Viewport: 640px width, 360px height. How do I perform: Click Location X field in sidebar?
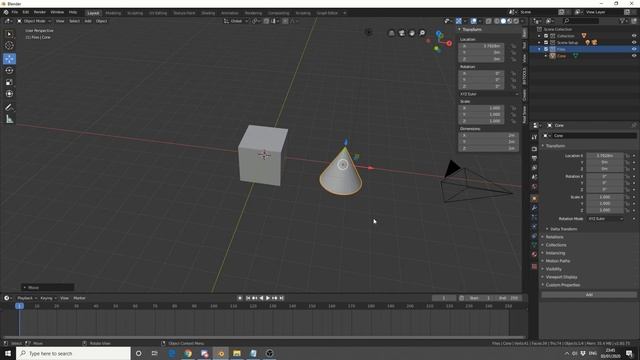coord(481,46)
